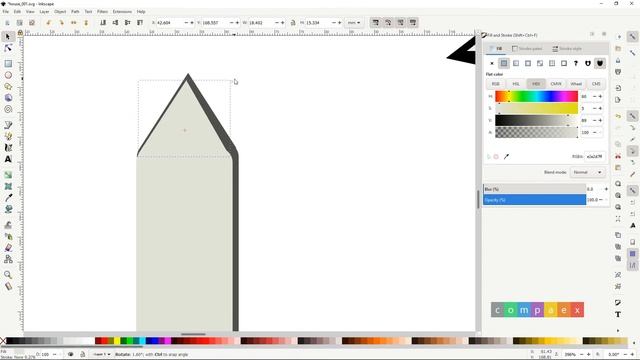Choose the Rectangle tool
The height and width of the screenshot is (360, 640).
click(8, 64)
